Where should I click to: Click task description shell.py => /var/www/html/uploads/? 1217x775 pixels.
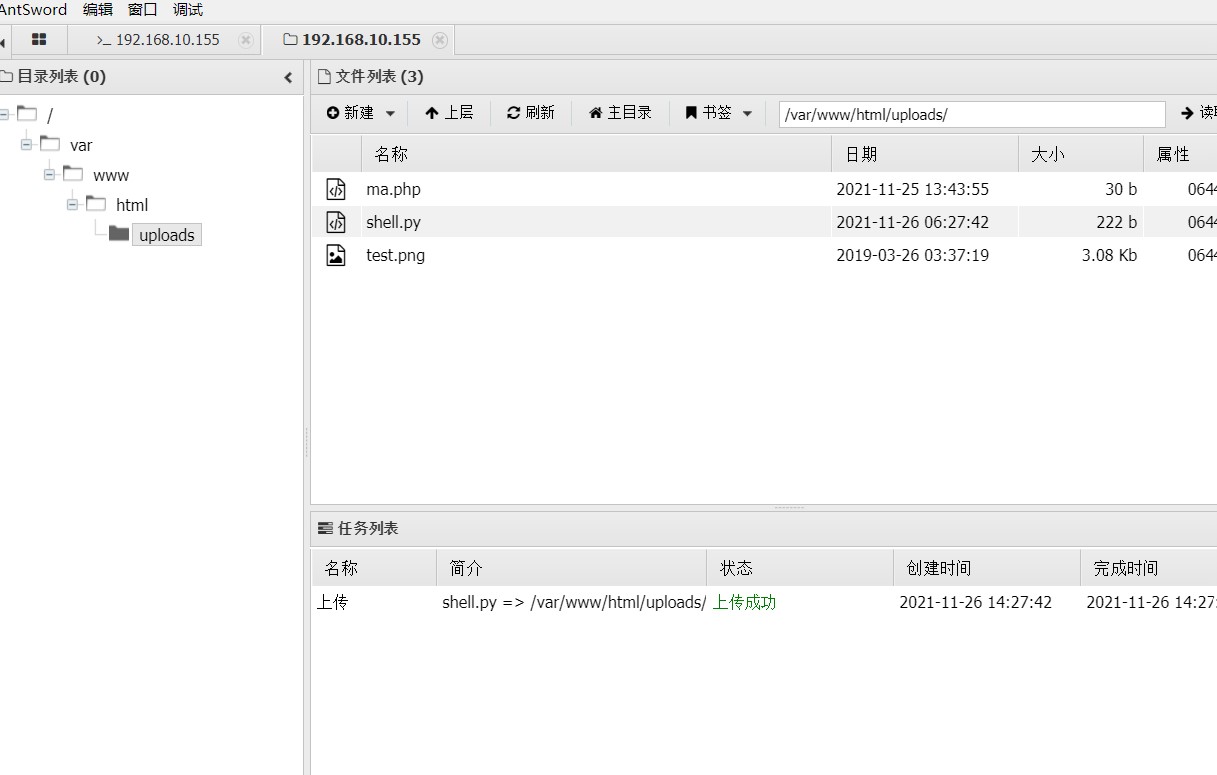(574, 602)
